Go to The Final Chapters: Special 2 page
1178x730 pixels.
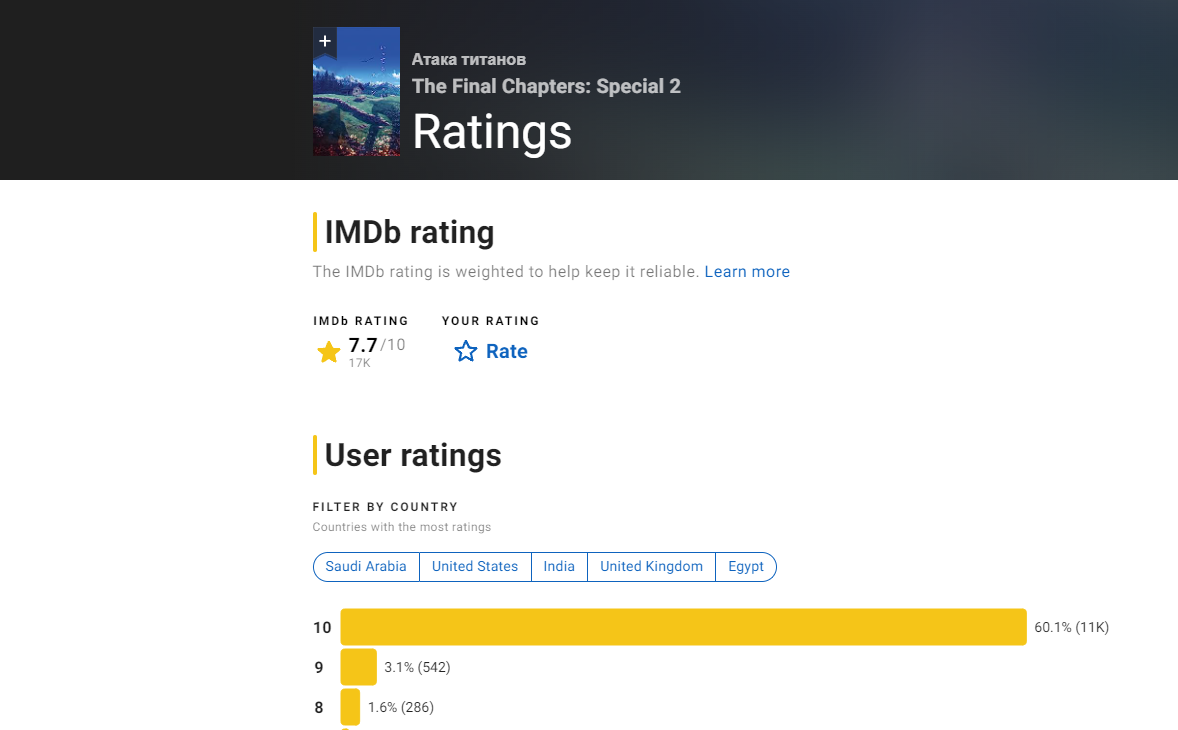(x=546, y=86)
